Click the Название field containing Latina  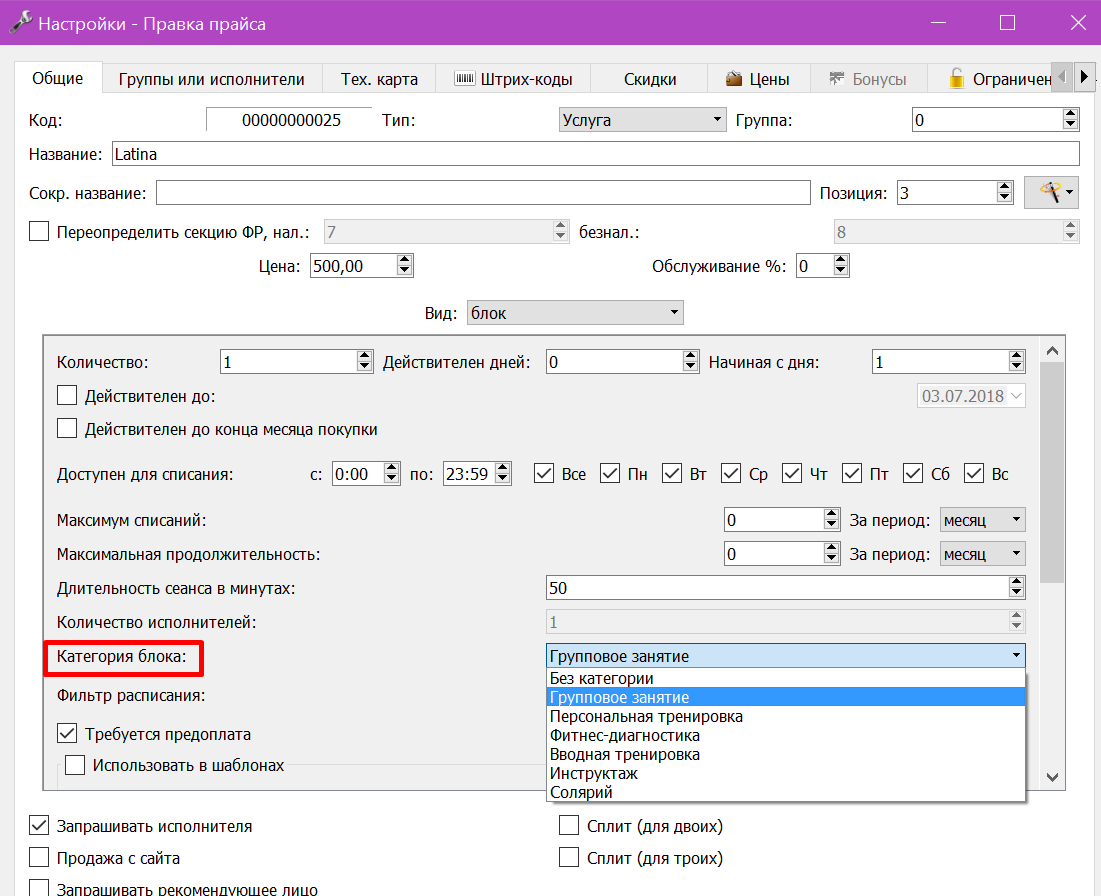click(x=595, y=154)
